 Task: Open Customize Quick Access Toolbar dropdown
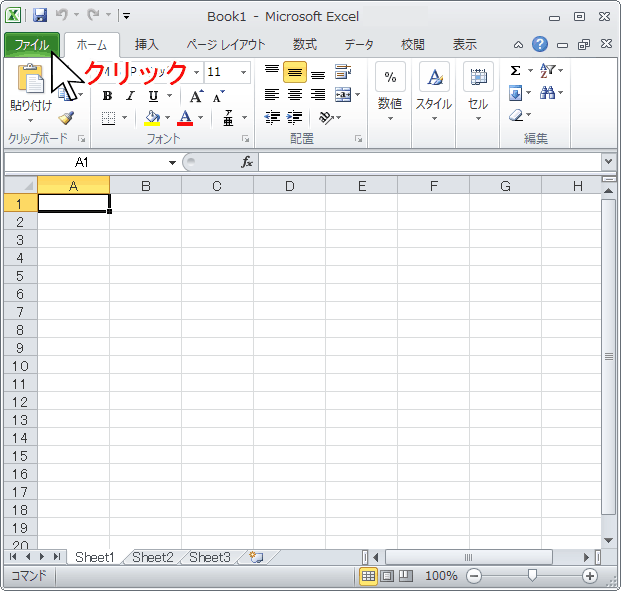126,16
